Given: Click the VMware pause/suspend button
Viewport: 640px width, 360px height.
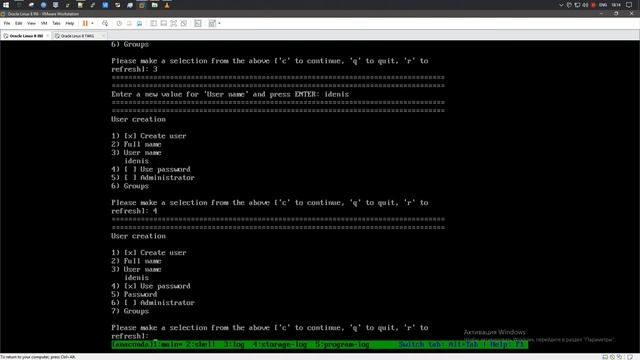Looking at the screenshot, I should coord(85,23).
